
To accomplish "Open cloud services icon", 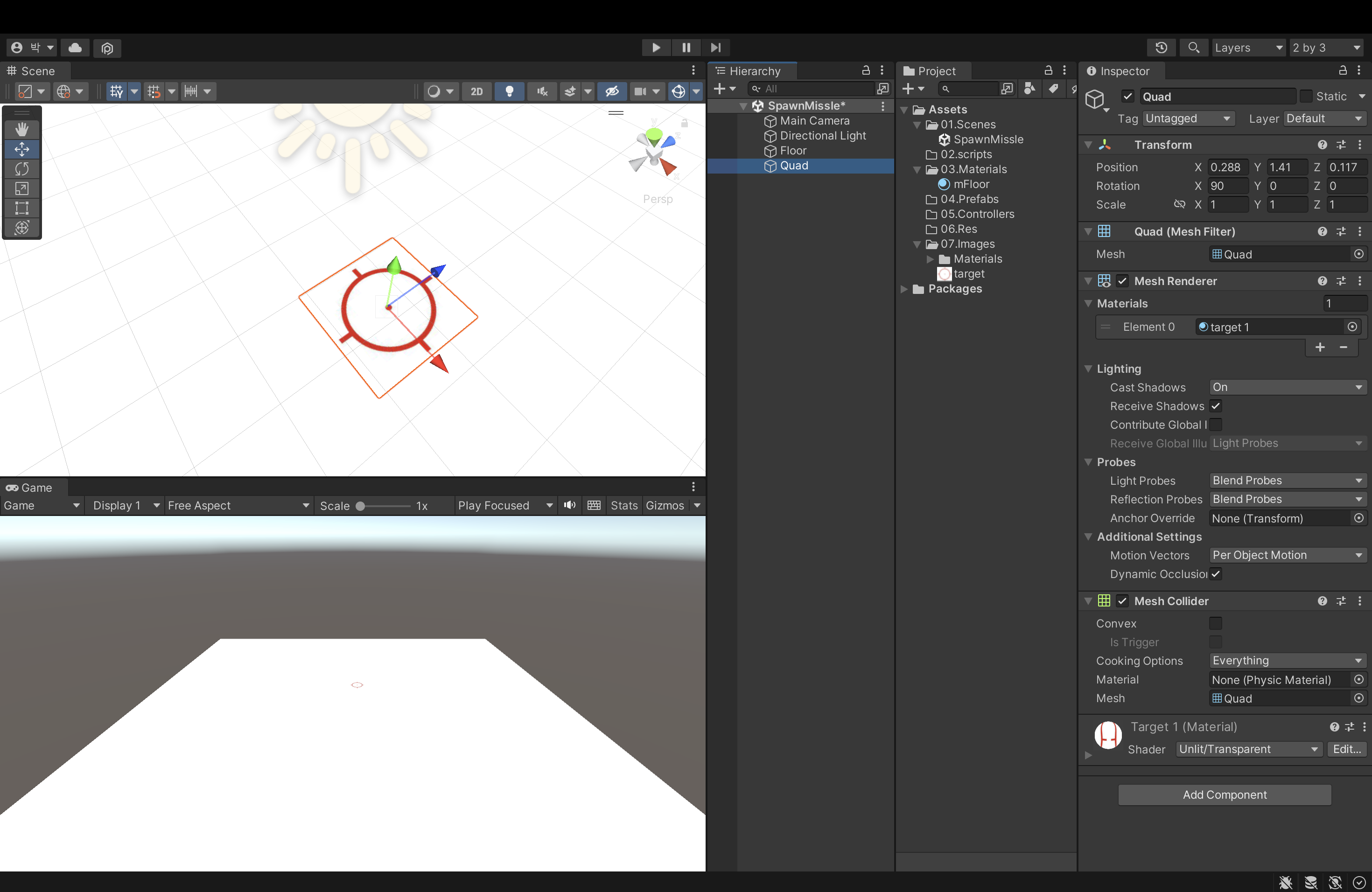I will click(x=75, y=47).
